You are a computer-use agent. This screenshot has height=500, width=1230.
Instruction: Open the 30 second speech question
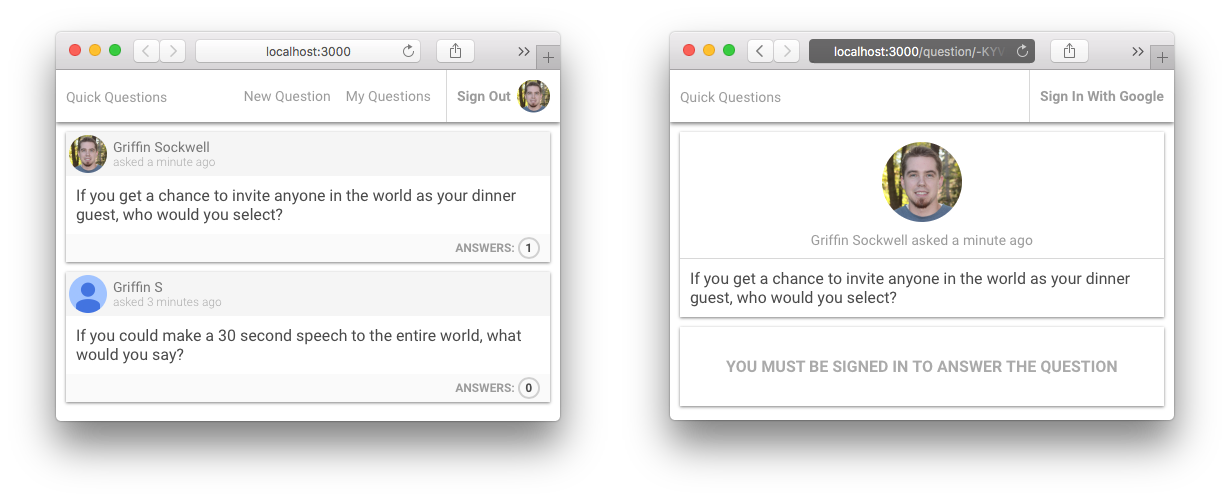click(299, 345)
